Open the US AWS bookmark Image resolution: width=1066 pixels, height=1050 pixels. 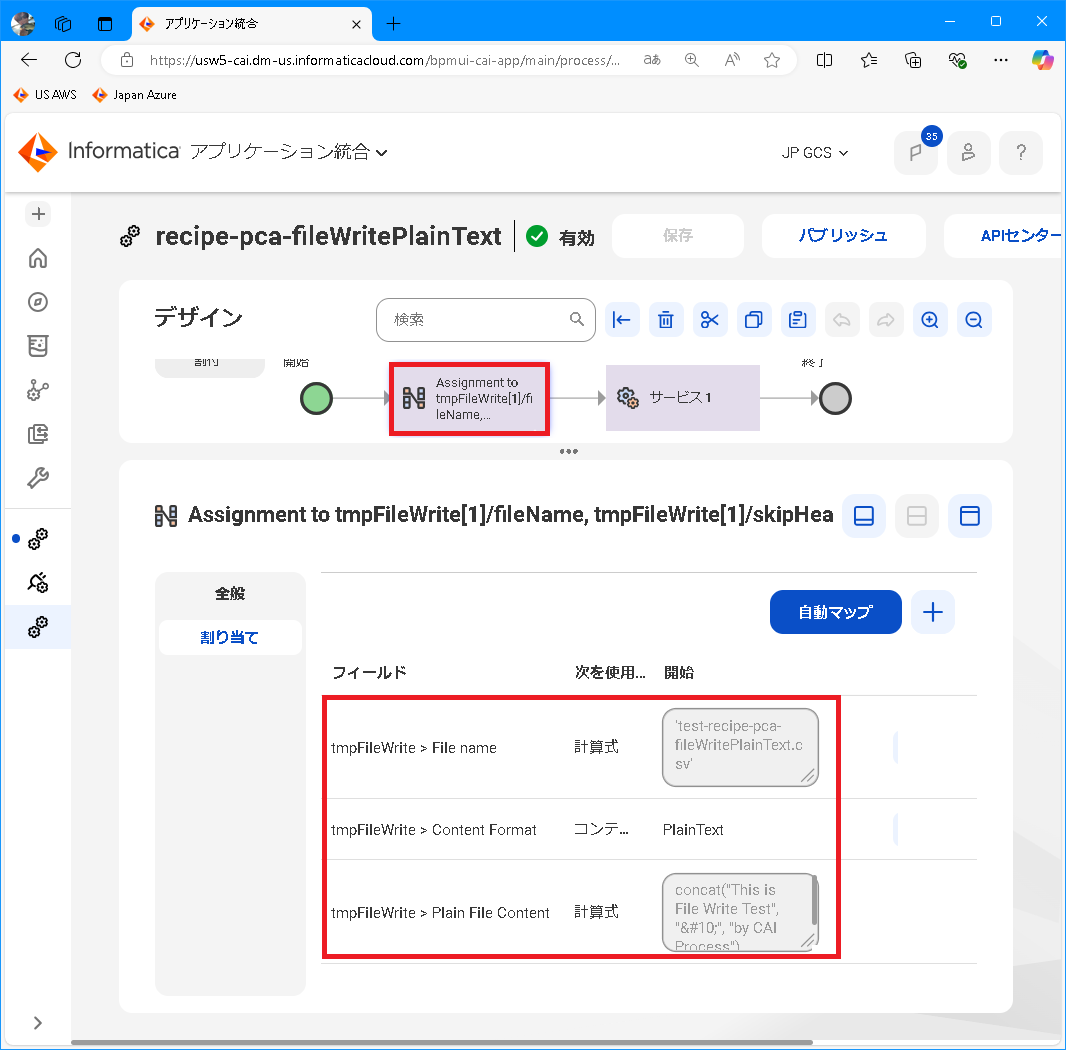coord(46,95)
